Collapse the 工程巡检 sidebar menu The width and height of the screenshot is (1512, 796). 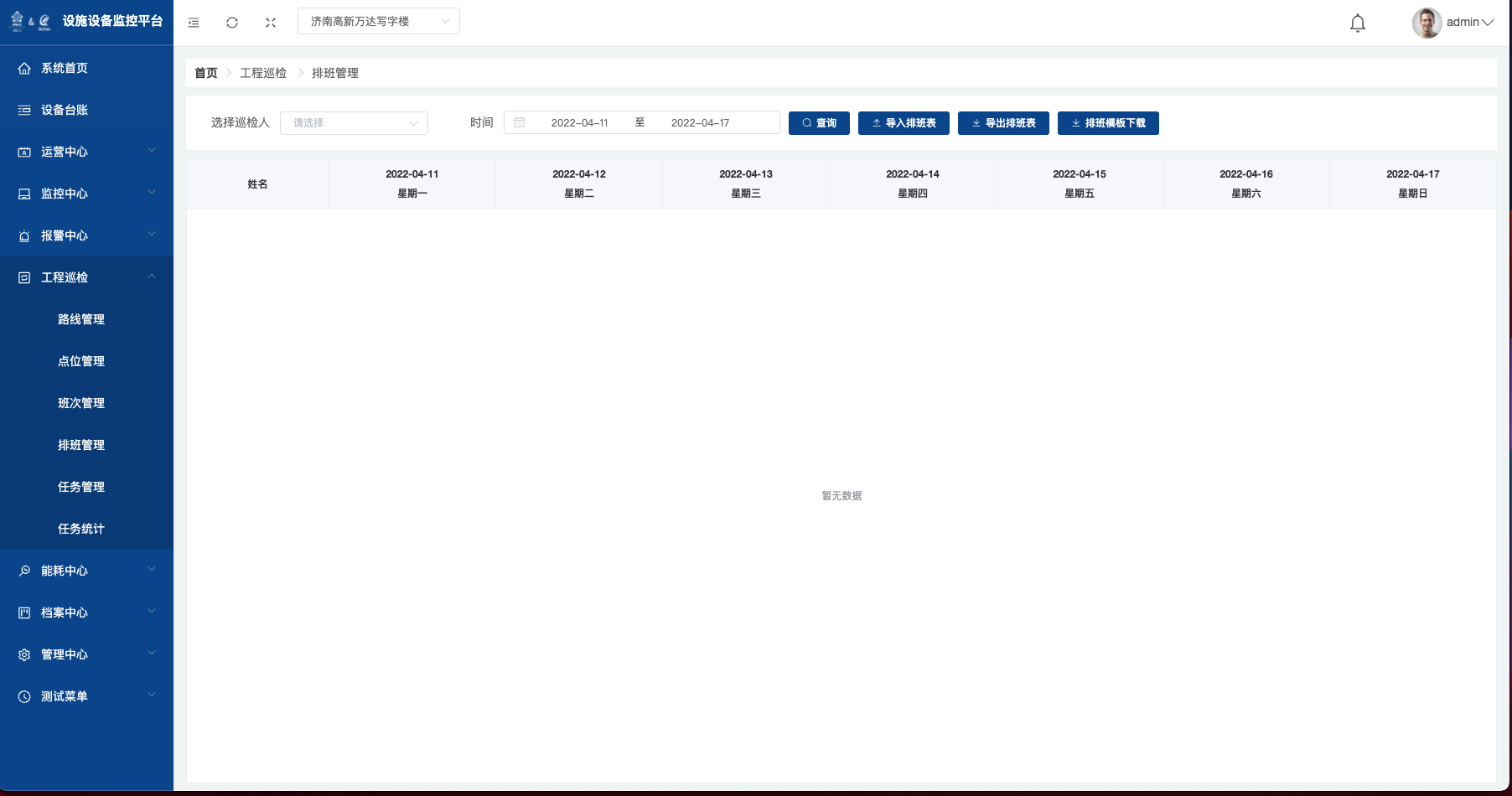(x=86, y=277)
